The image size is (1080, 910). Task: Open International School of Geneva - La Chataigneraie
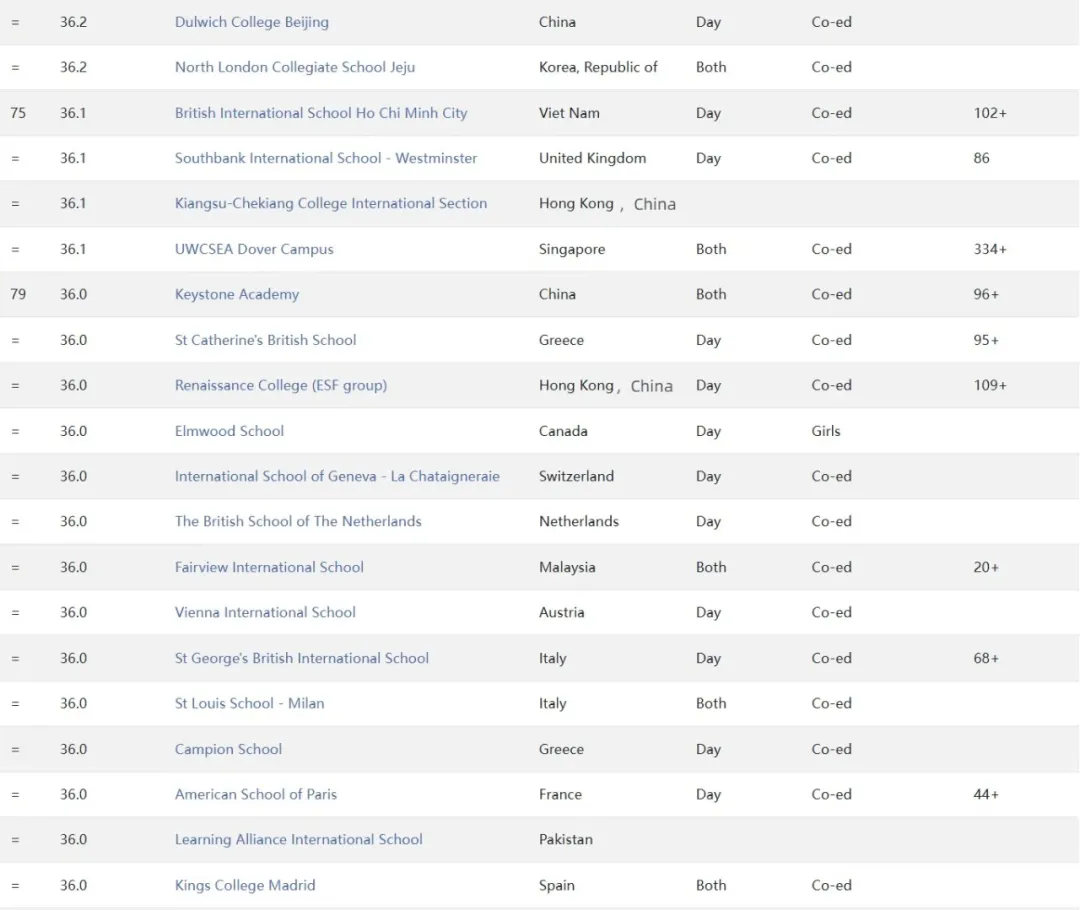click(x=337, y=476)
